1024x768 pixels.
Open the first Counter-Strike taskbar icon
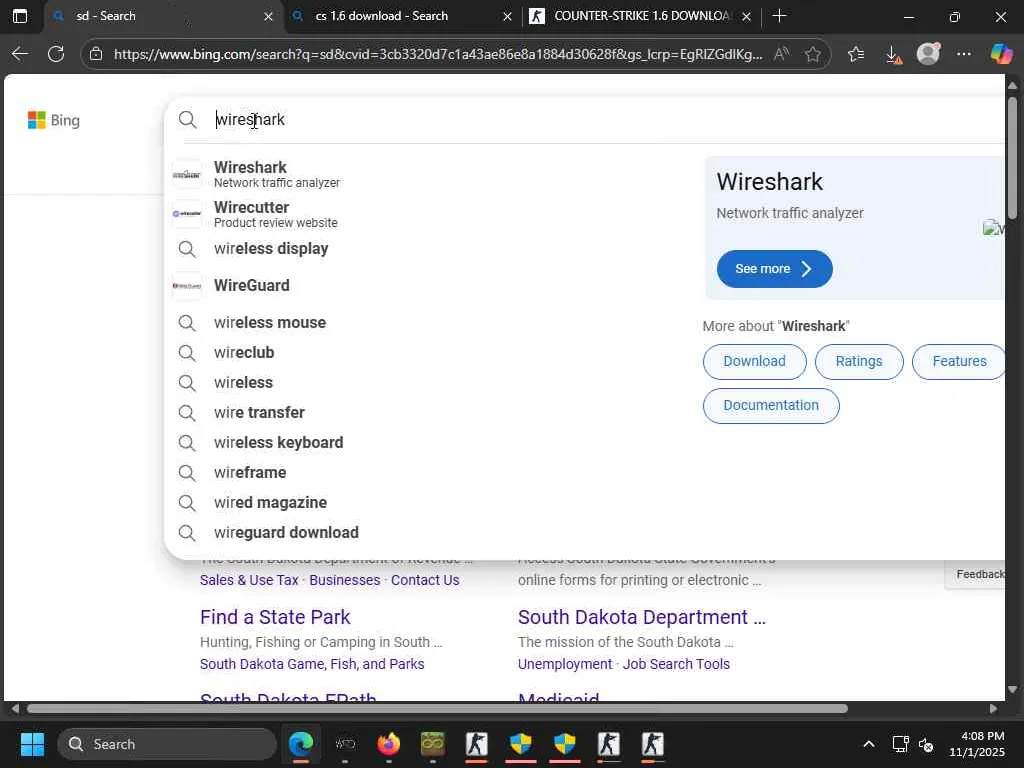[477, 744]
